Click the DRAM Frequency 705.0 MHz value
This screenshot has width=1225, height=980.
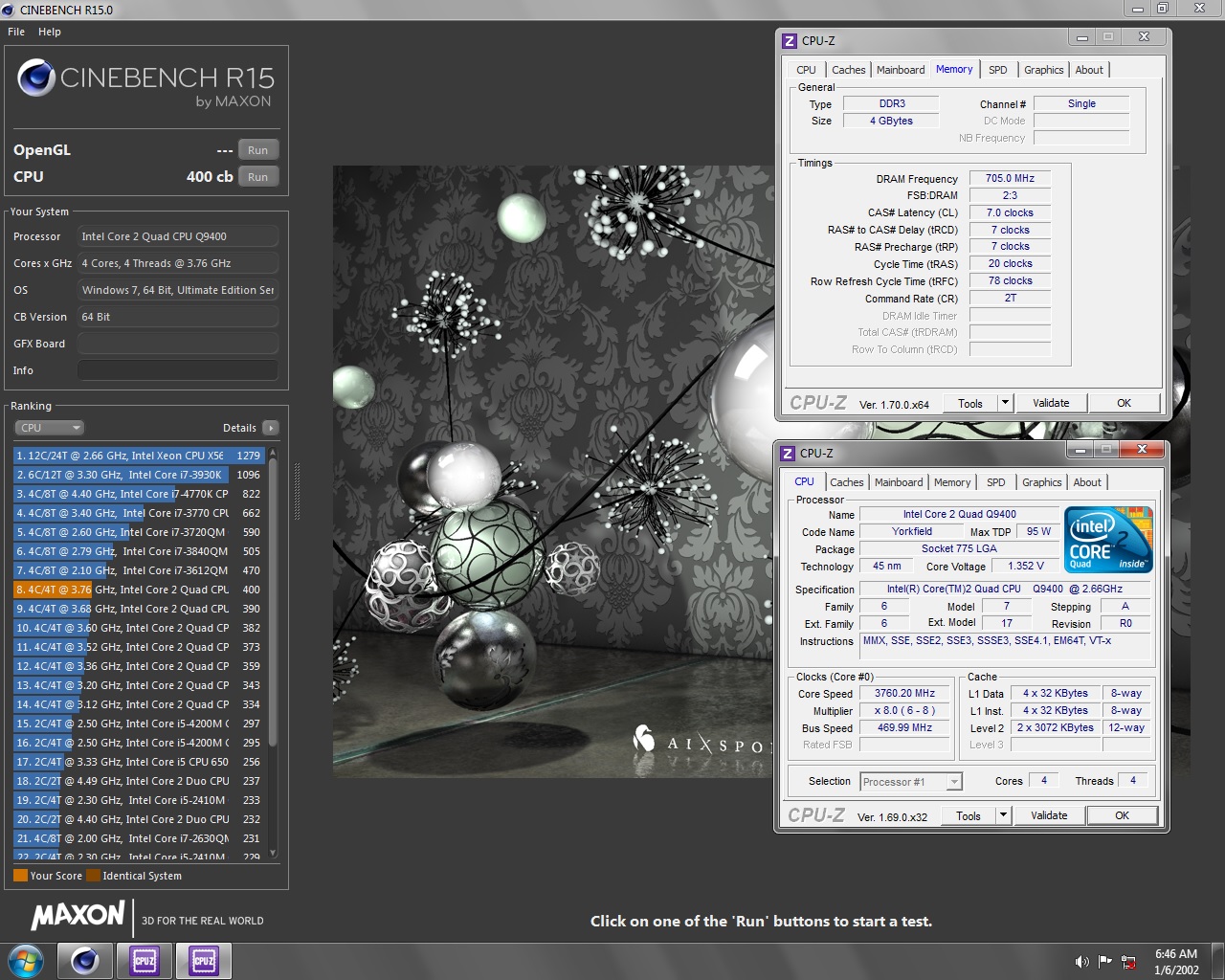1011,178
